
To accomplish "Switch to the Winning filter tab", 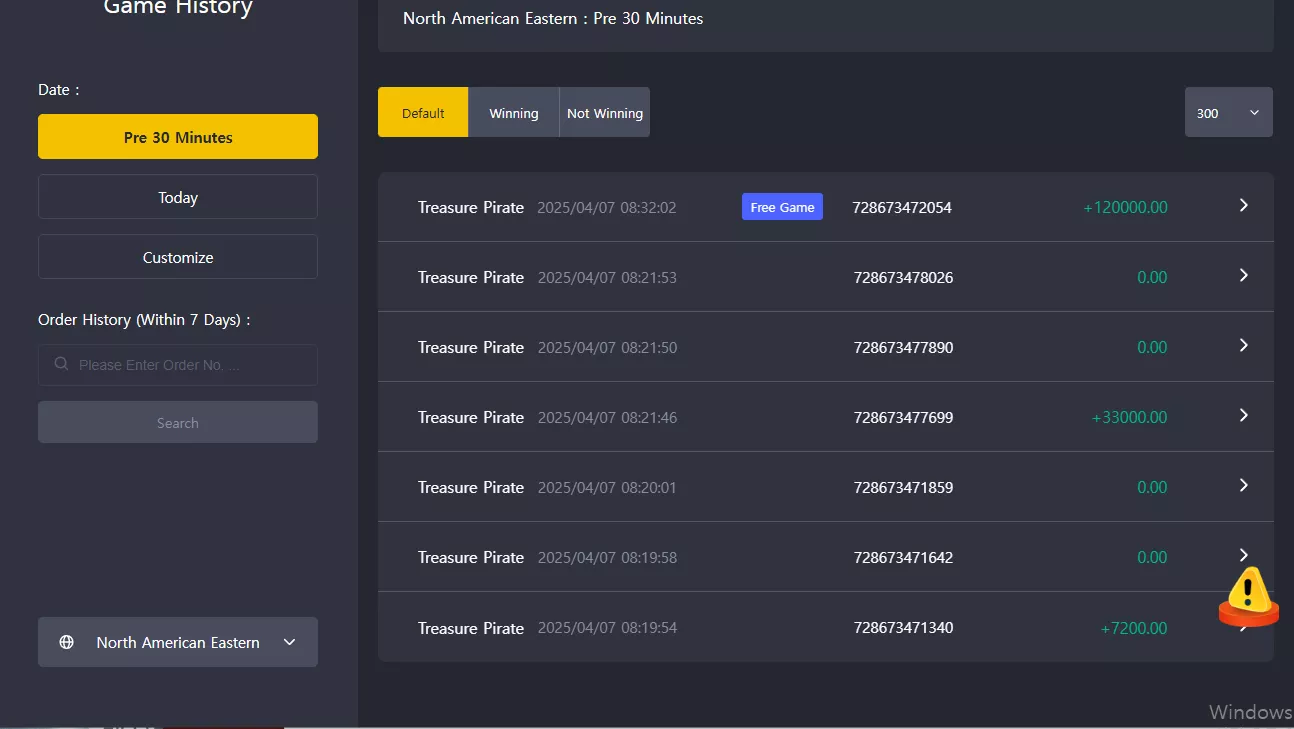I will click(x=514, y=112).
